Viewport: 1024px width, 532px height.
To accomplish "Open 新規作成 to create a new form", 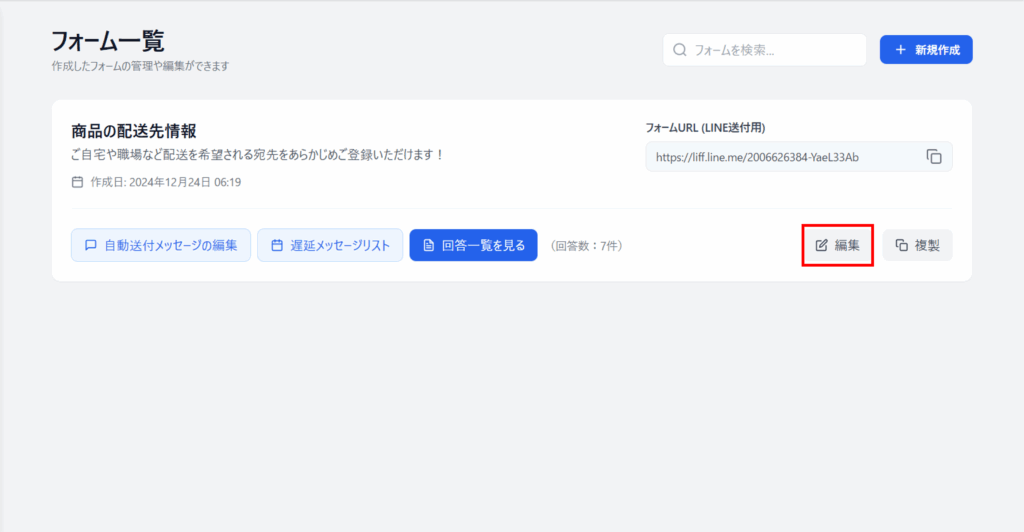I will point(926,50).
